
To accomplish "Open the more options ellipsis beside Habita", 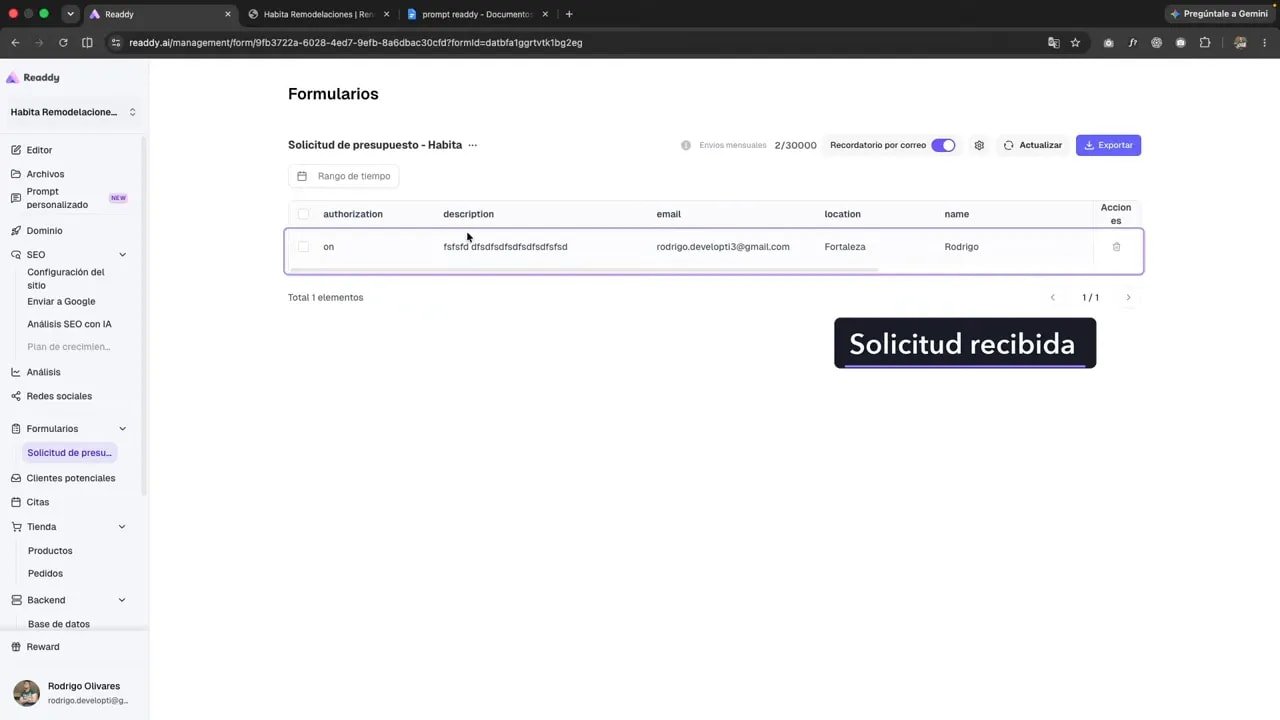I will tap(473, 145).
